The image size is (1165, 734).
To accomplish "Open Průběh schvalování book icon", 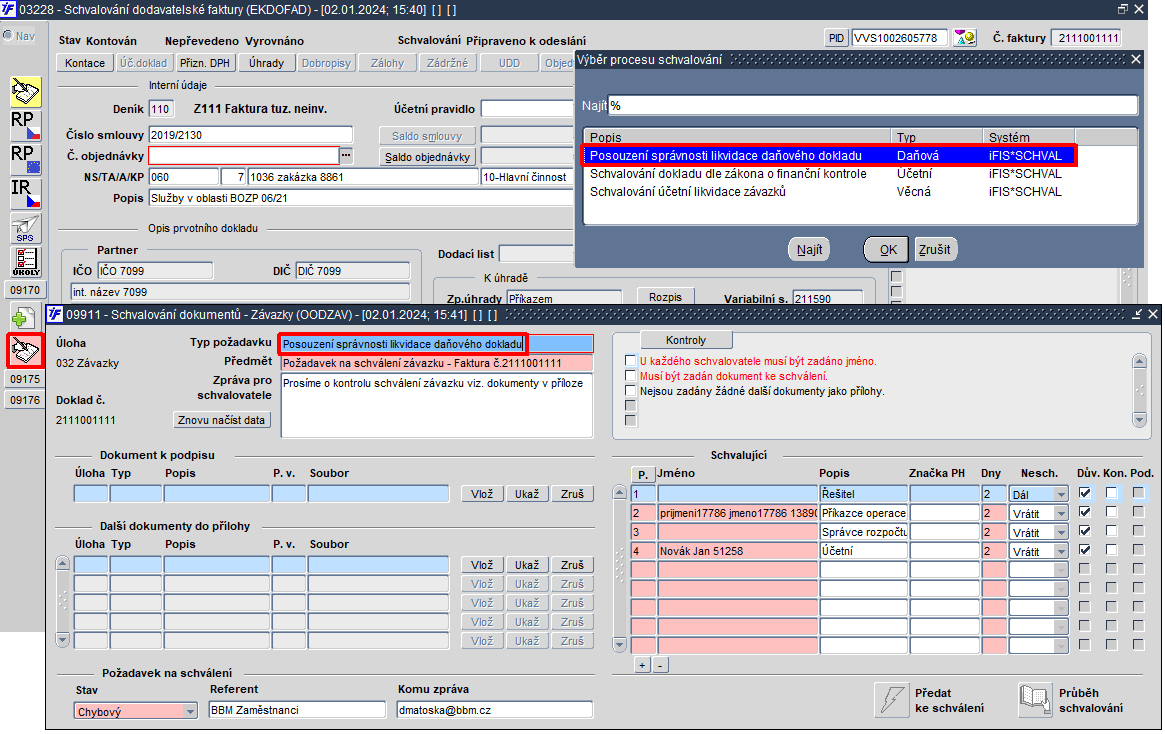I will point(1035,700).
